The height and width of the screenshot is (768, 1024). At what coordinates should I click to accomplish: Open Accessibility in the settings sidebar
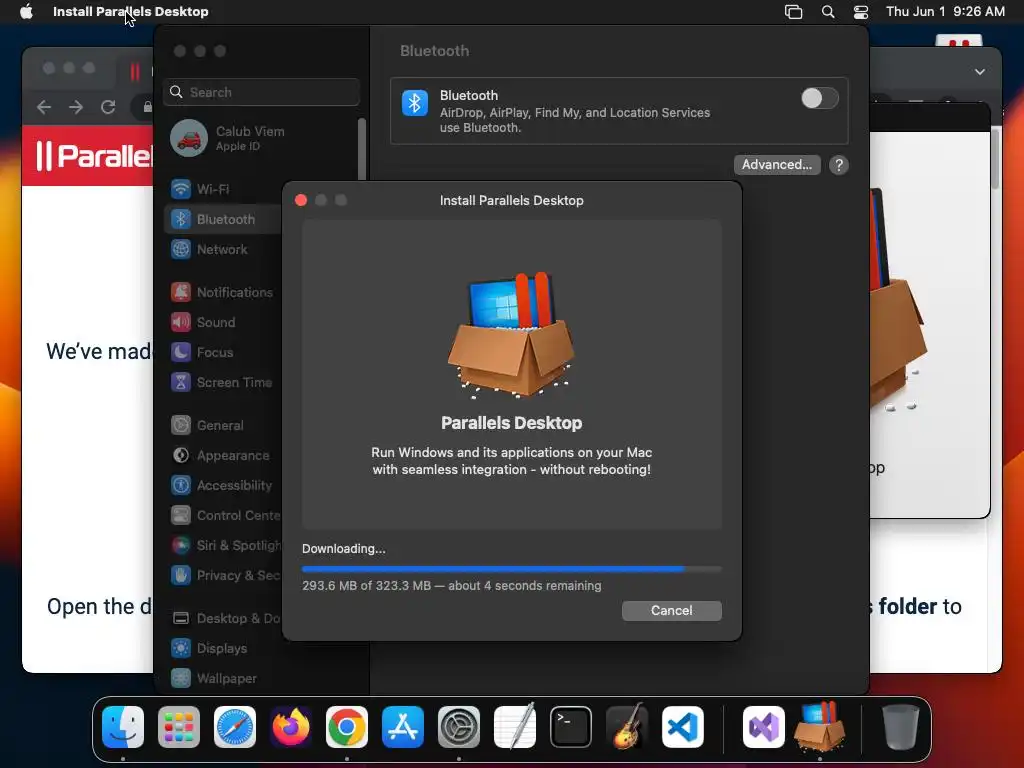click(223, 485)
